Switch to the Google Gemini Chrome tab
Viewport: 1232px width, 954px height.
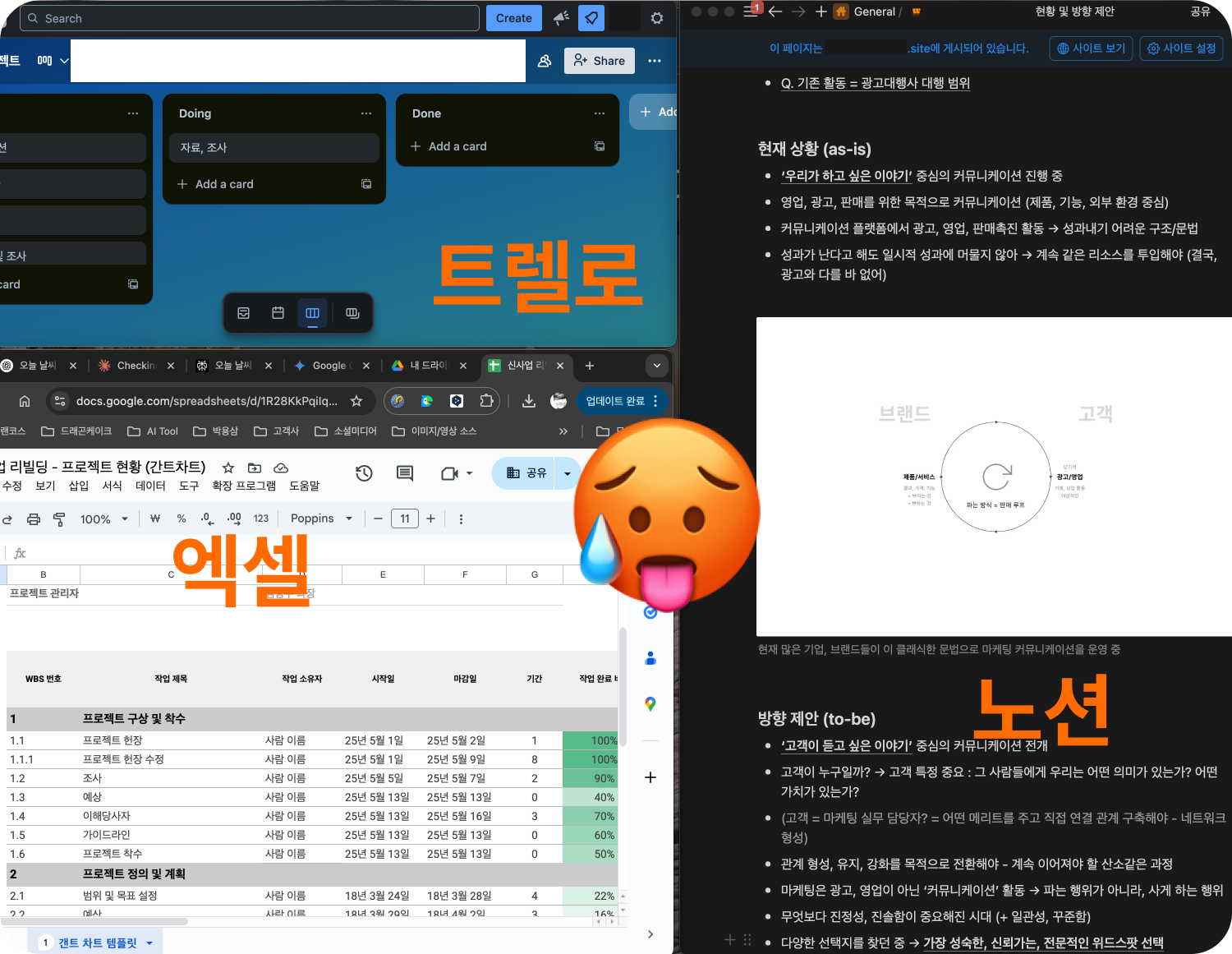point(331,366)
